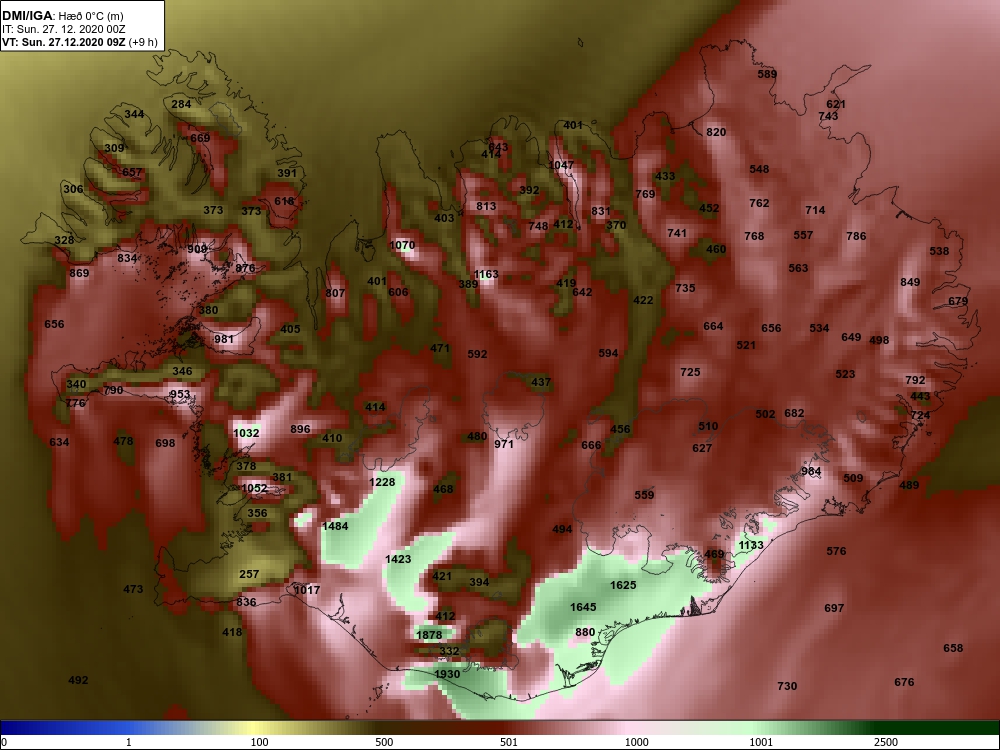Click the '2500' label on the color scale

(x=885, y=742)
